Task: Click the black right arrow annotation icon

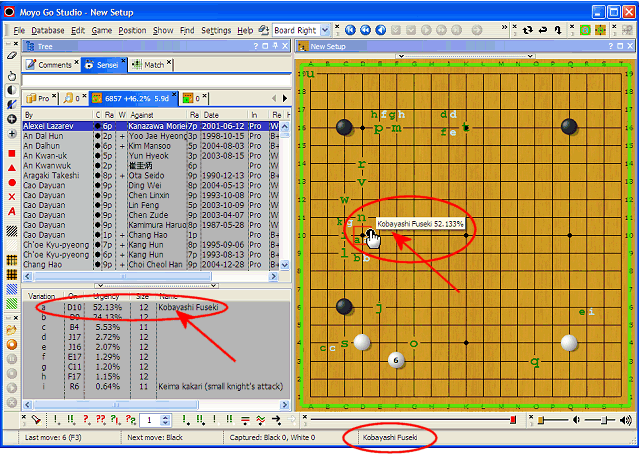Action: point(276,420)
